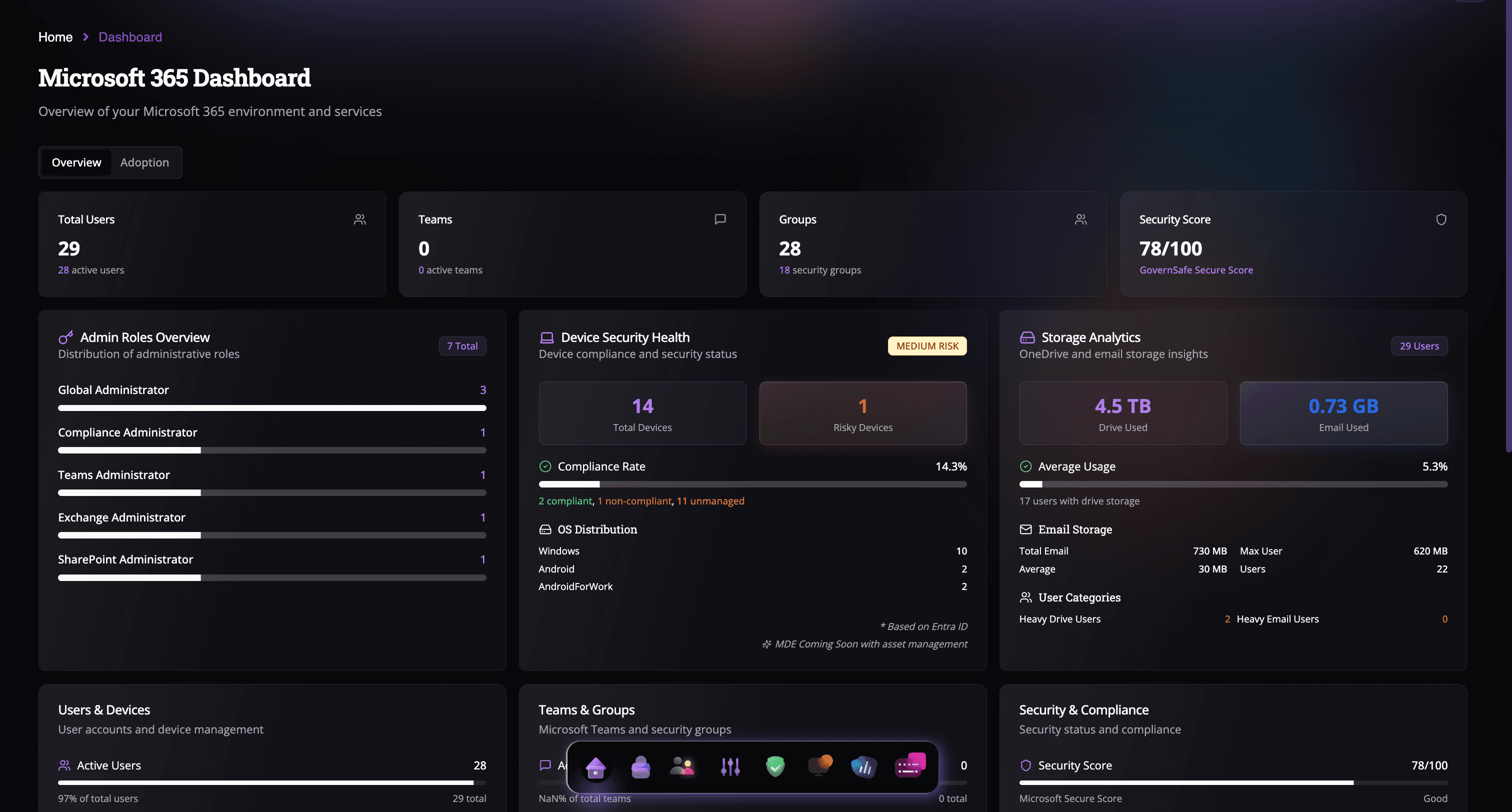Click the sliders settings icon in the dock
The image size is (1512, 812).
tap(730, 767)
